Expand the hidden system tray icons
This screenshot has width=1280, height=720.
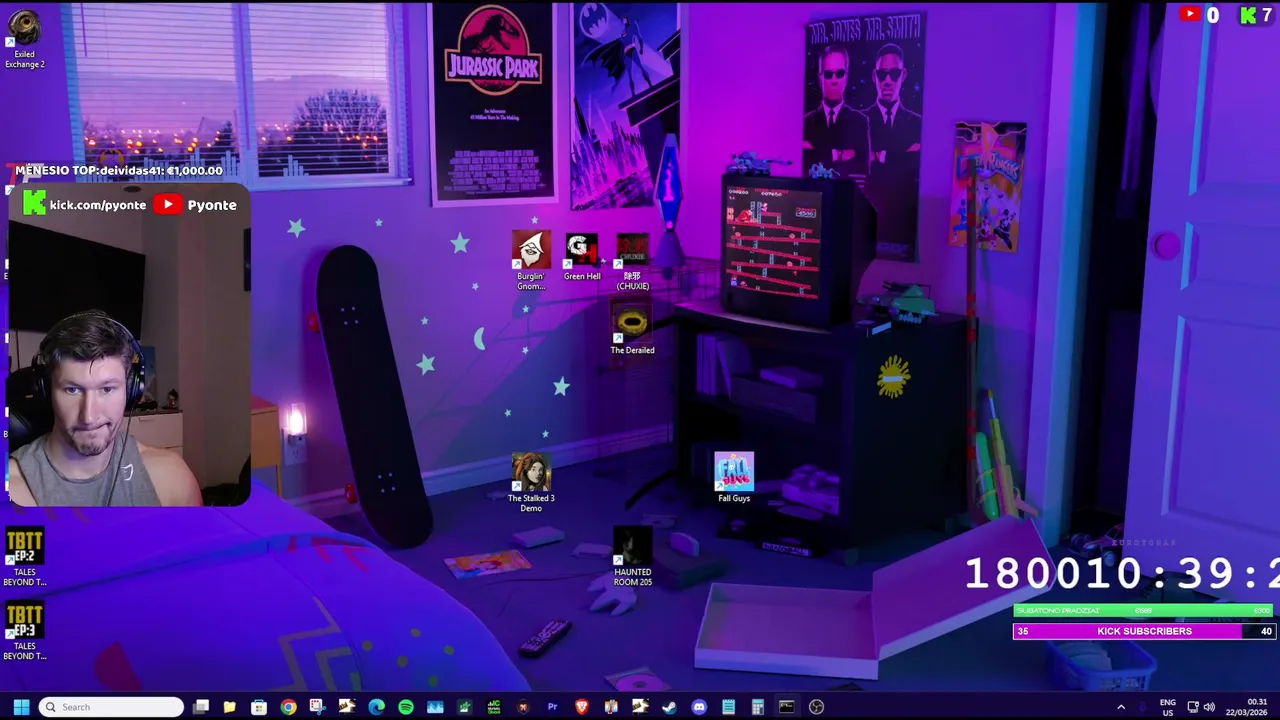point(1121,707)
